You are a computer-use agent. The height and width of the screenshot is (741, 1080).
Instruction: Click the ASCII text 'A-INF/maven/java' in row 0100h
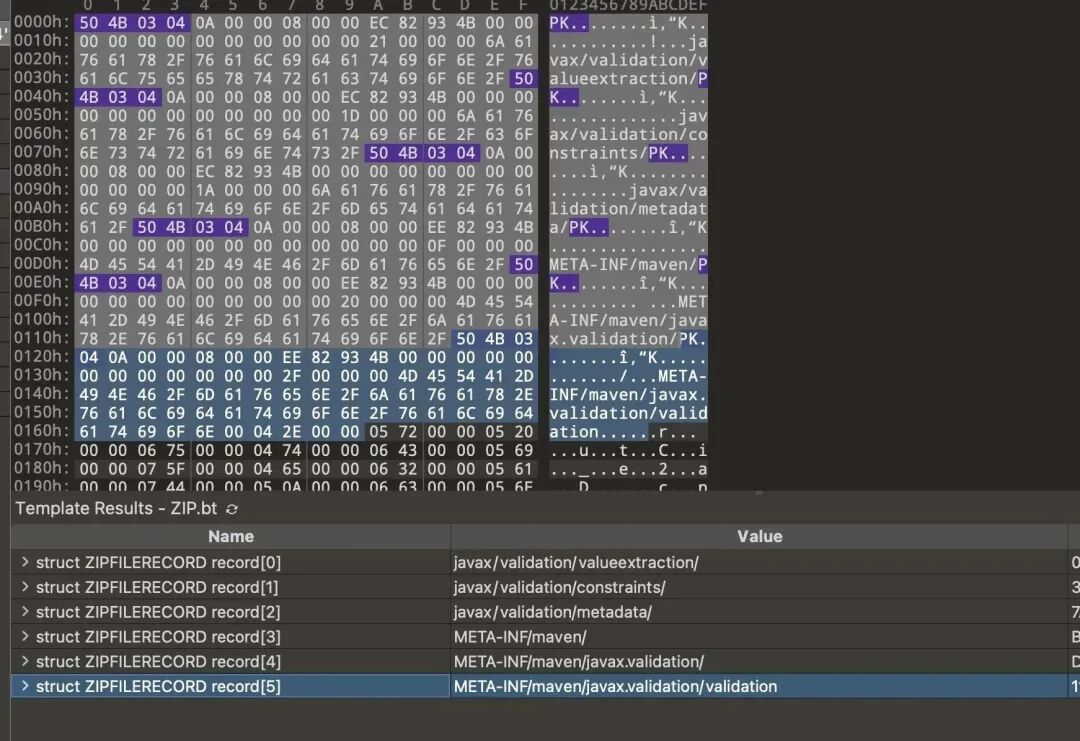point(628,320)
